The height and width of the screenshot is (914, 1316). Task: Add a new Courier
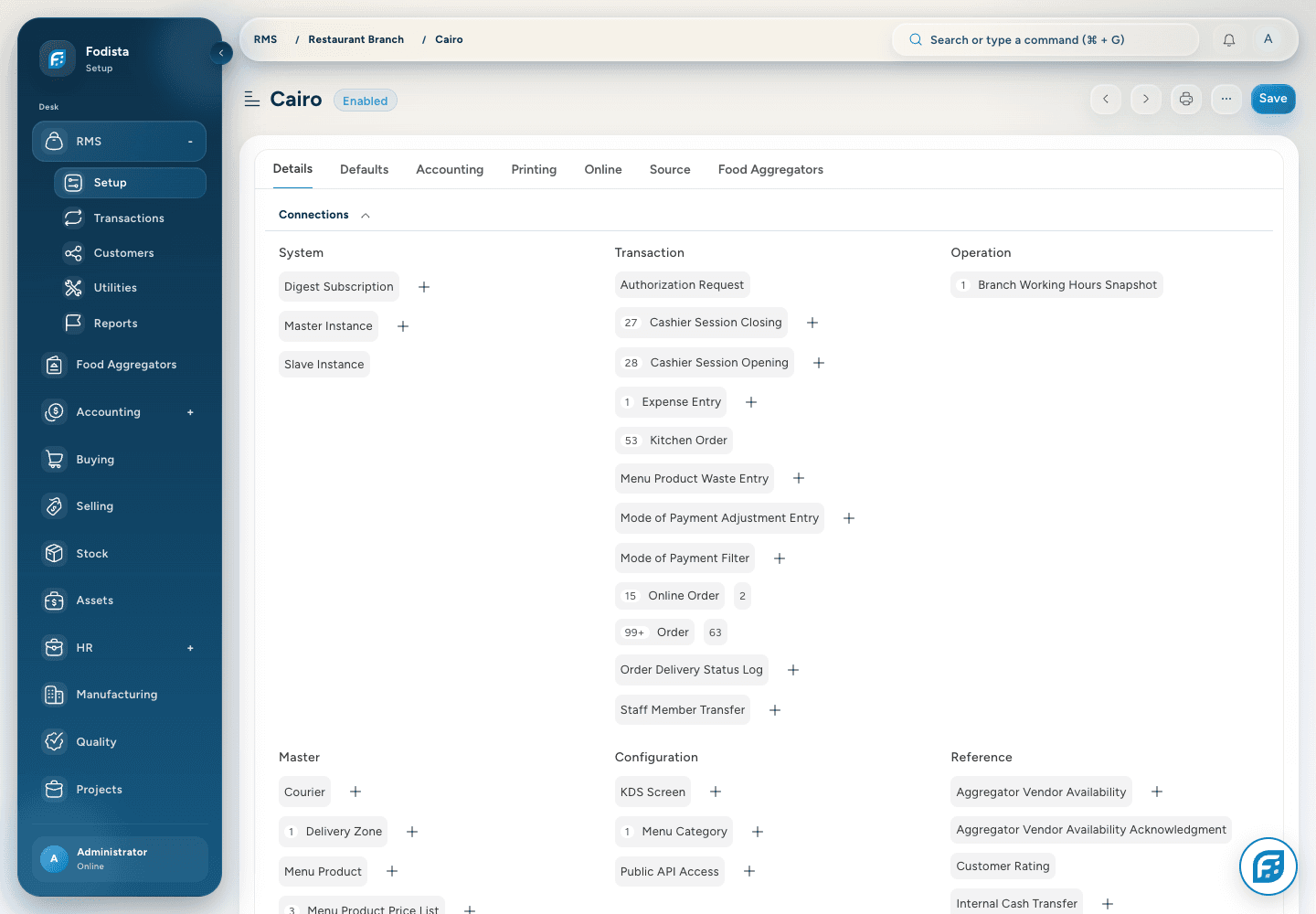tap(356, 792)
